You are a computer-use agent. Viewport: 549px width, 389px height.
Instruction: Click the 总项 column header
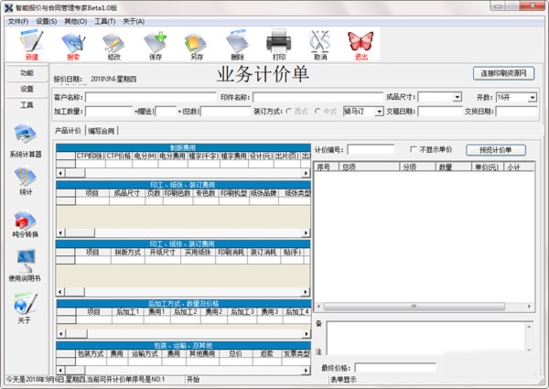(369, 167)
